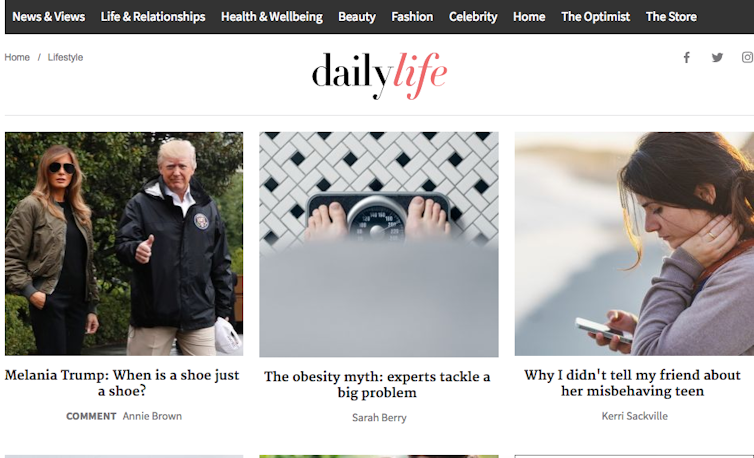Click the Lifestyle breadcrumb link
Image resolution: width=754 pixels, height=458 pixels.
[x=65, y=57]
